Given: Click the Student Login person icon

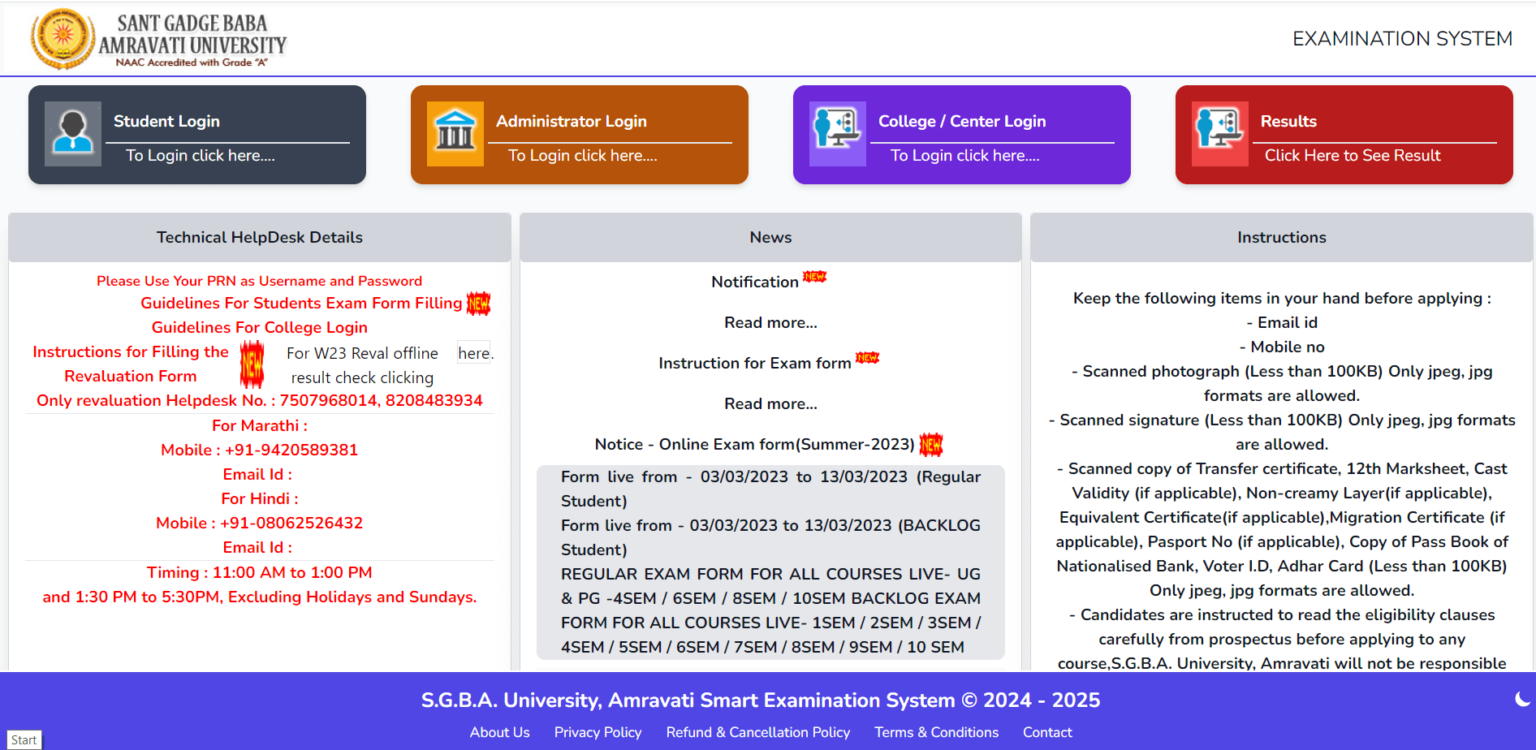Looking at the screenshot, I should 72,134.
